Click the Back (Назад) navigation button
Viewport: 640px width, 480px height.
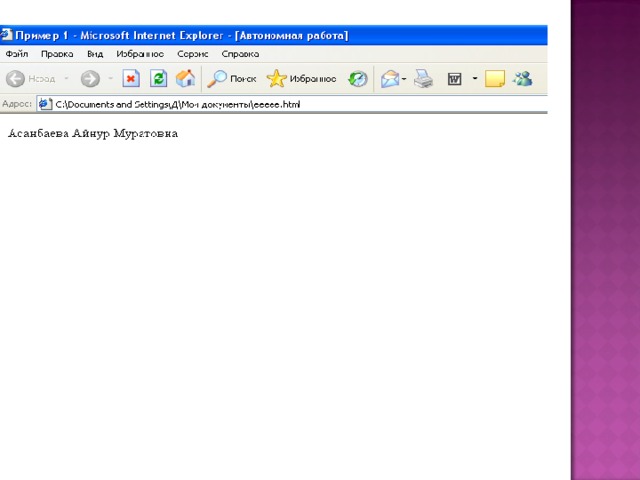pyautogui.click(x=30, y=79)
